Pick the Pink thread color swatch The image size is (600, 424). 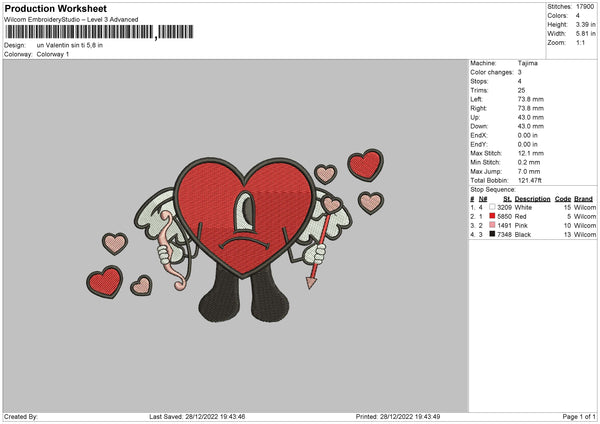(x=491, y=226)
